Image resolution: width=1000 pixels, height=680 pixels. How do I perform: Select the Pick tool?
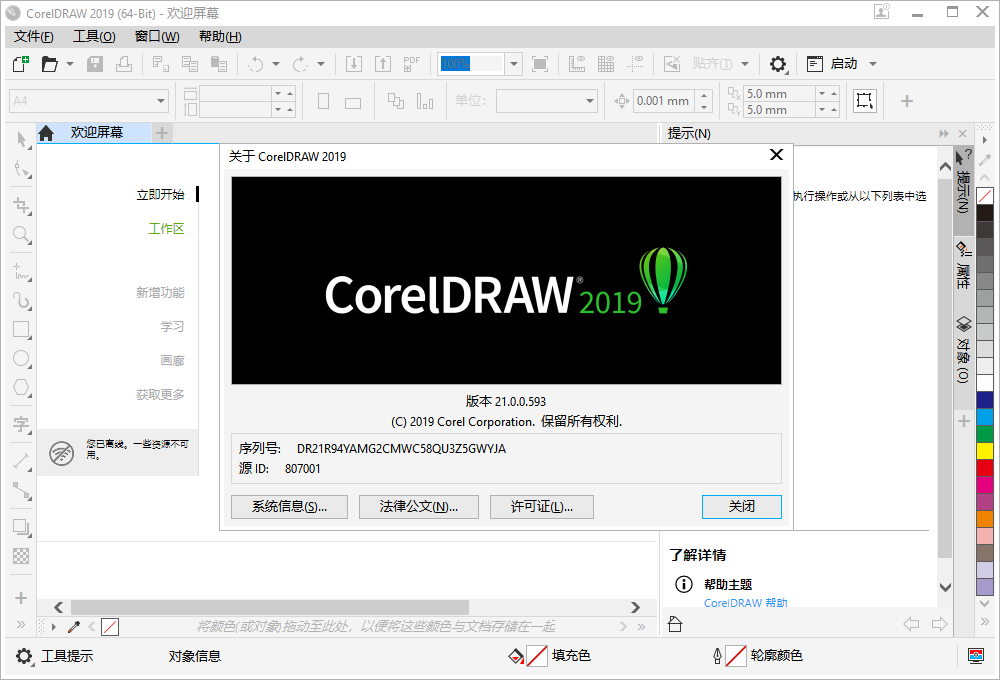[x=20, y=140]
